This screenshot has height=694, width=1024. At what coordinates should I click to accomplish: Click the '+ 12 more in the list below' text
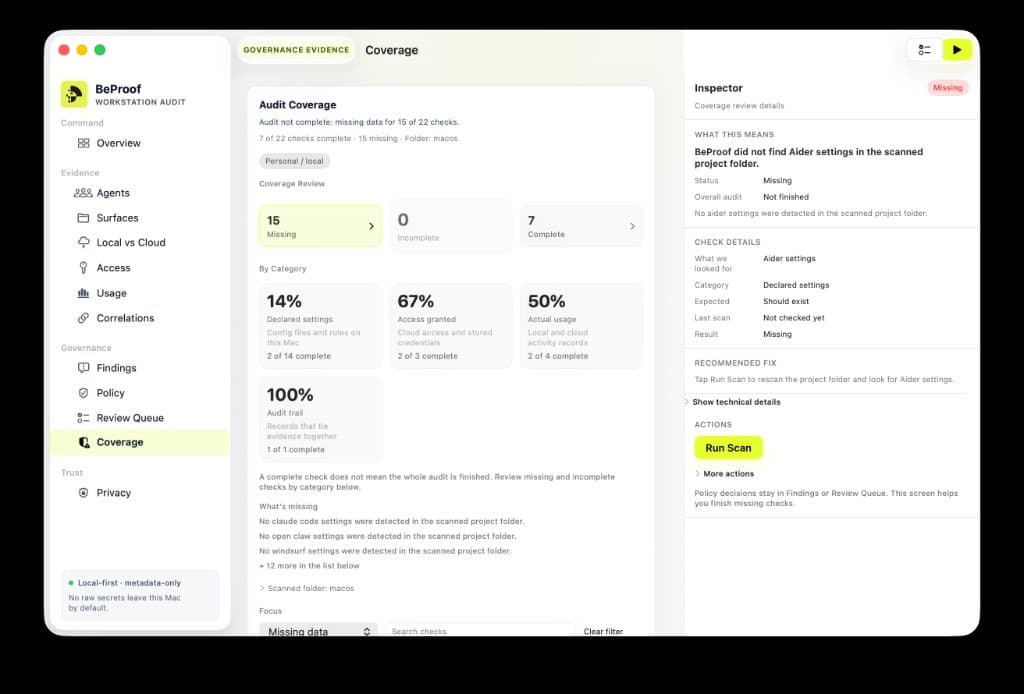coord(309,565)
